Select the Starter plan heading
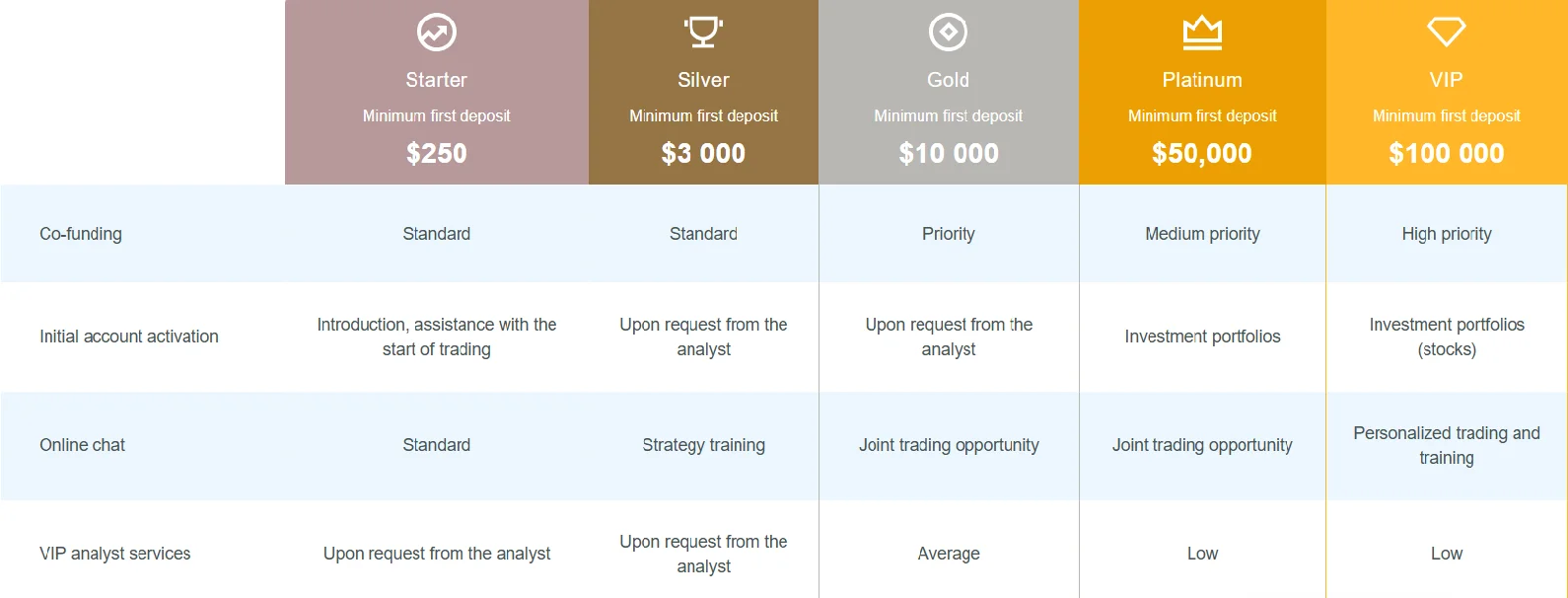 (x=436, y=80)
